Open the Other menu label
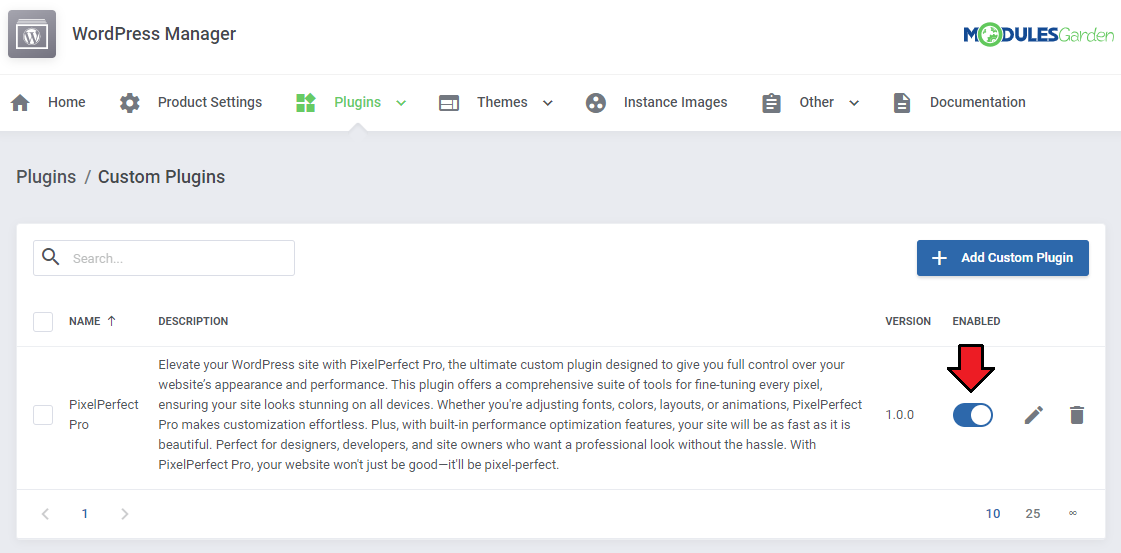This screenshot has width=1121, height=553. tap(816, 102)
